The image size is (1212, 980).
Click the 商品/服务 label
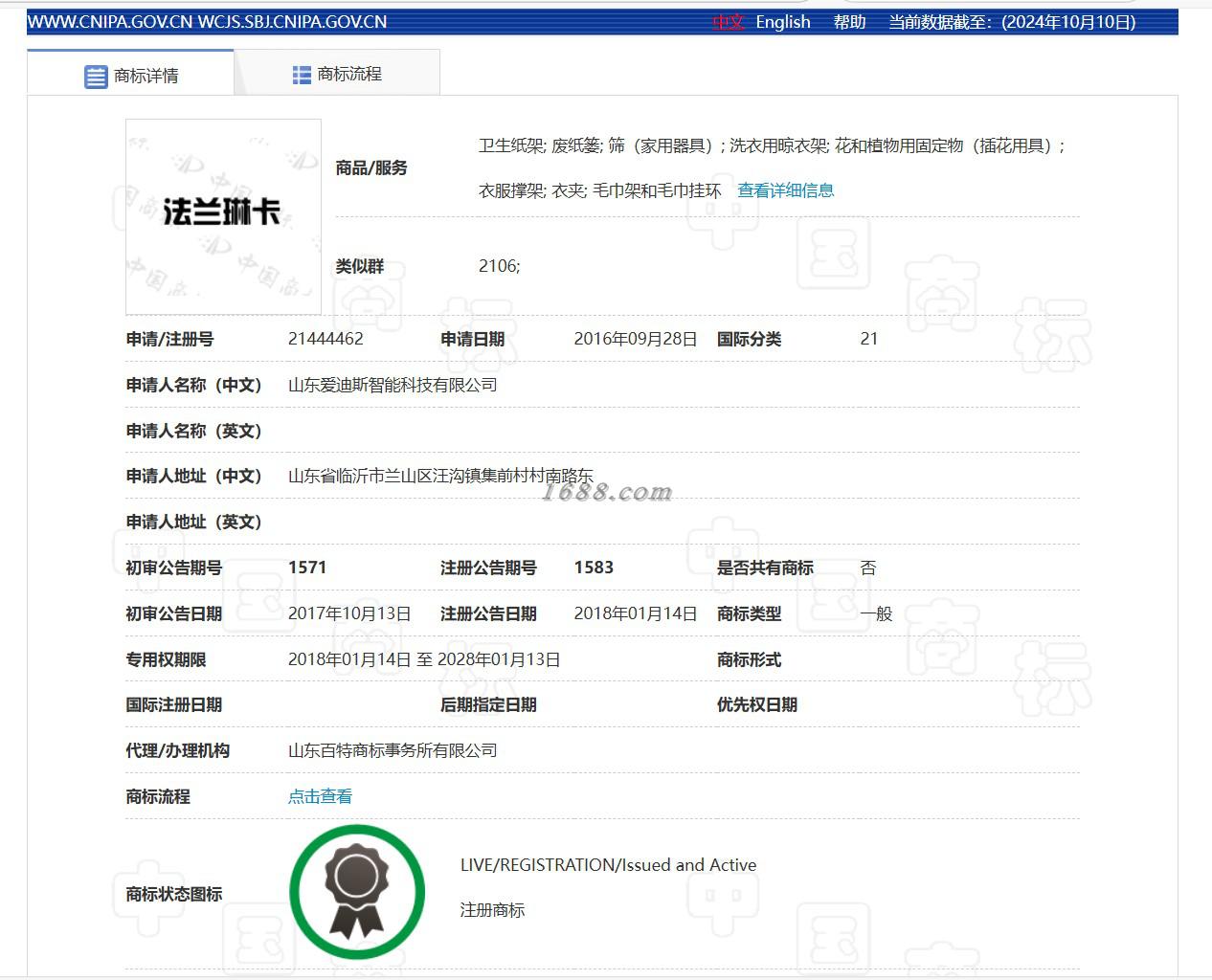pyautogui.click(x=371, y=168)
